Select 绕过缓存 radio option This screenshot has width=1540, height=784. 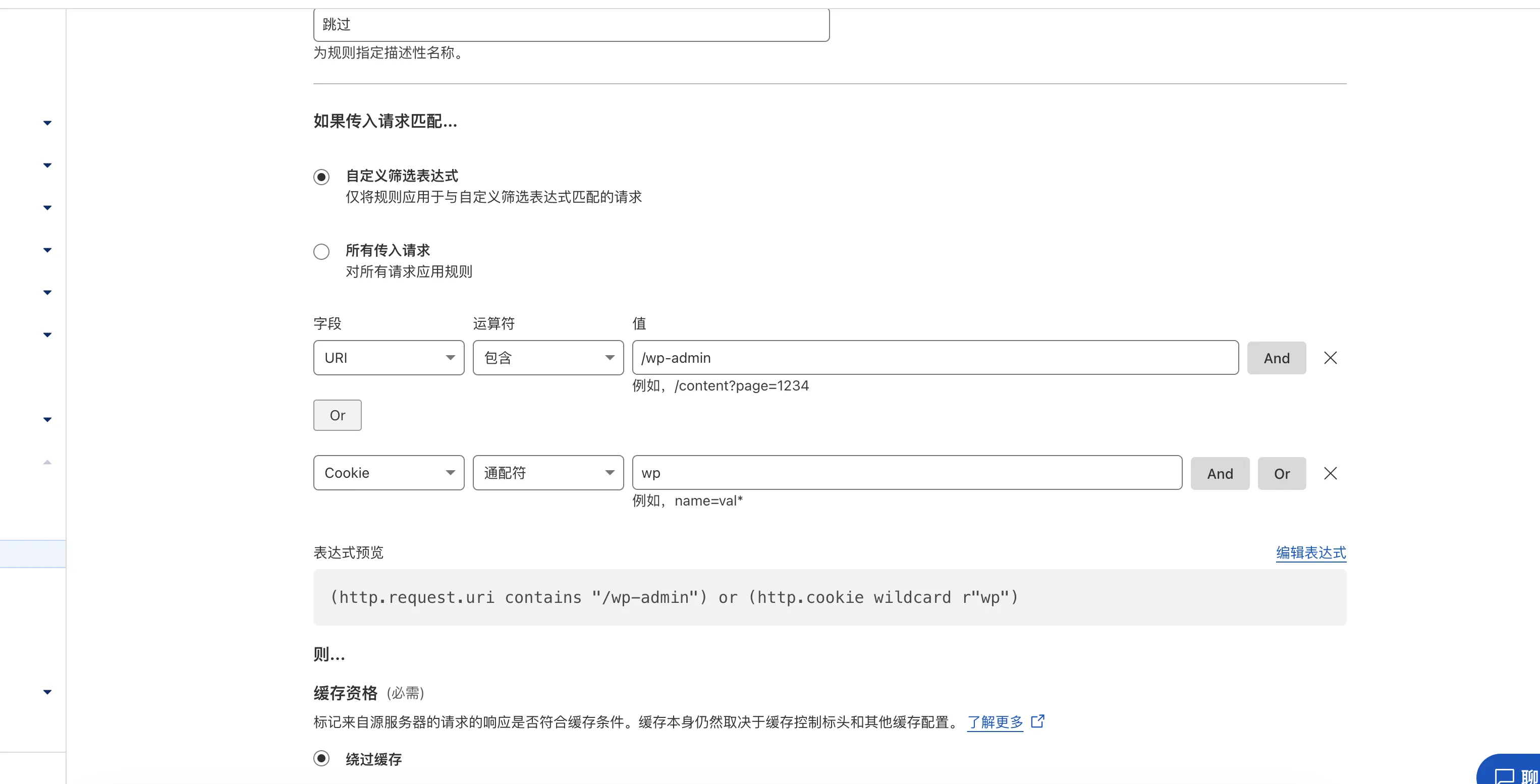pos(321,758)
